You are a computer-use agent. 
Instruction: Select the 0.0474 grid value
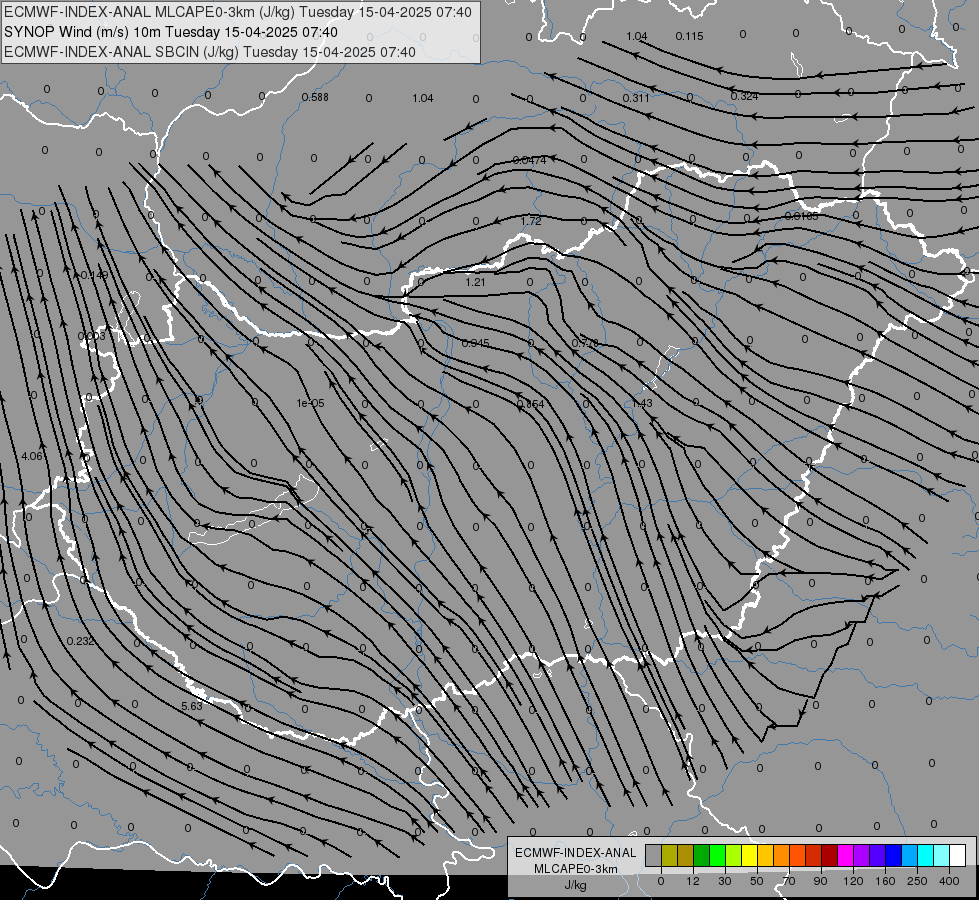[529, 160]
